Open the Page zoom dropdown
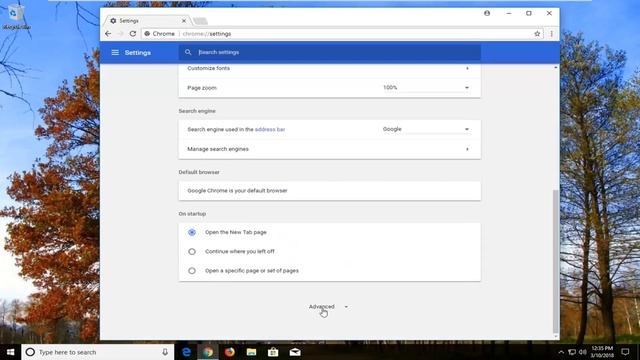This screenshot has width=640, height=360. (x=426, y=88)
